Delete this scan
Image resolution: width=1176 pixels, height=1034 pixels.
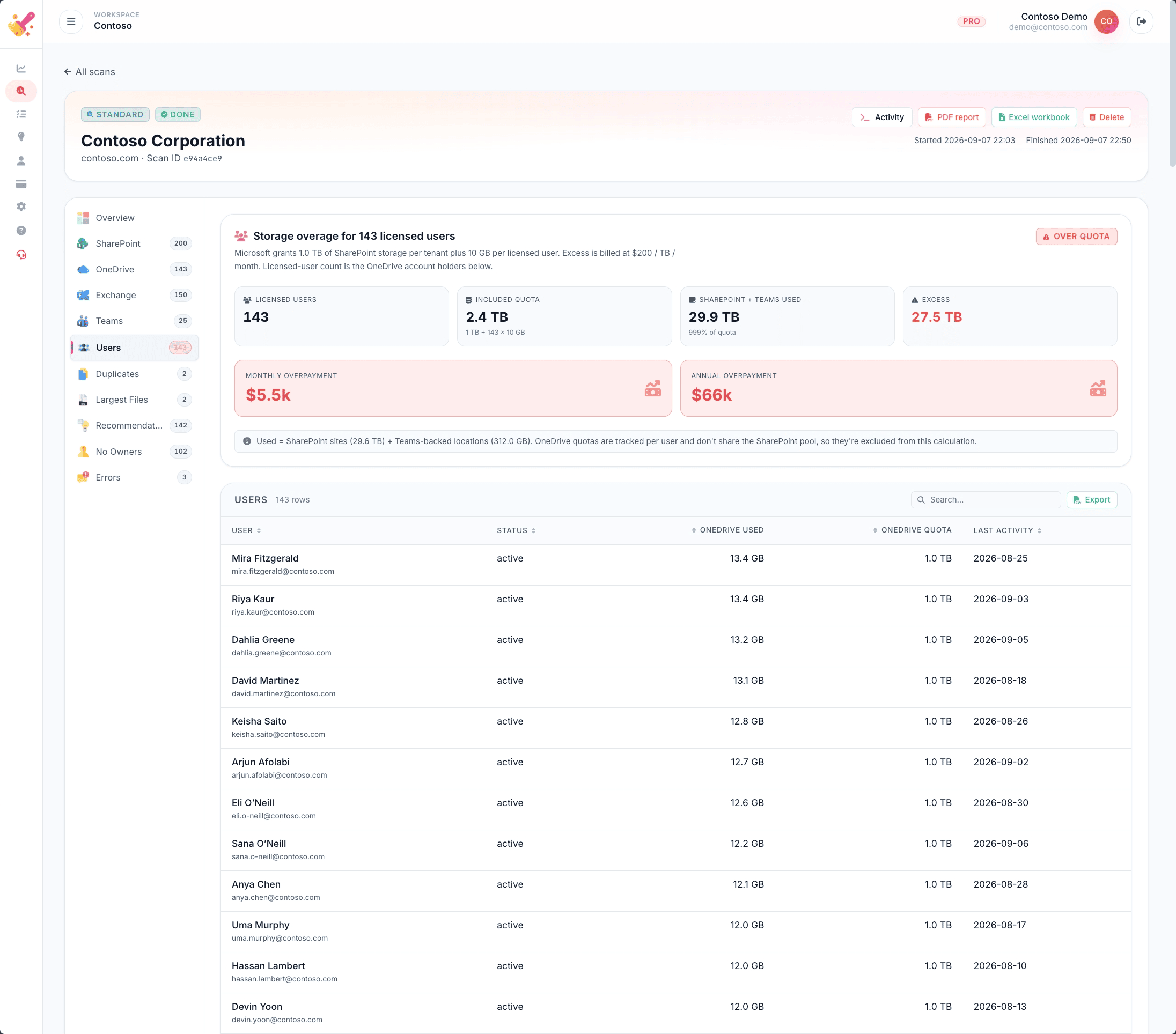coord(1106,117)
